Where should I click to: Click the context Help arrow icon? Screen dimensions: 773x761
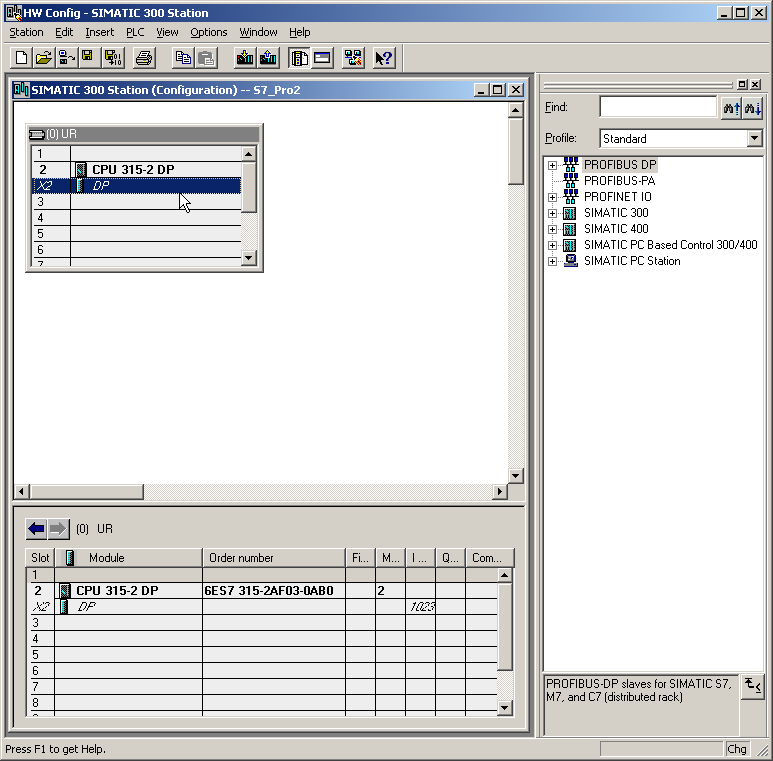tap(384, 58)
